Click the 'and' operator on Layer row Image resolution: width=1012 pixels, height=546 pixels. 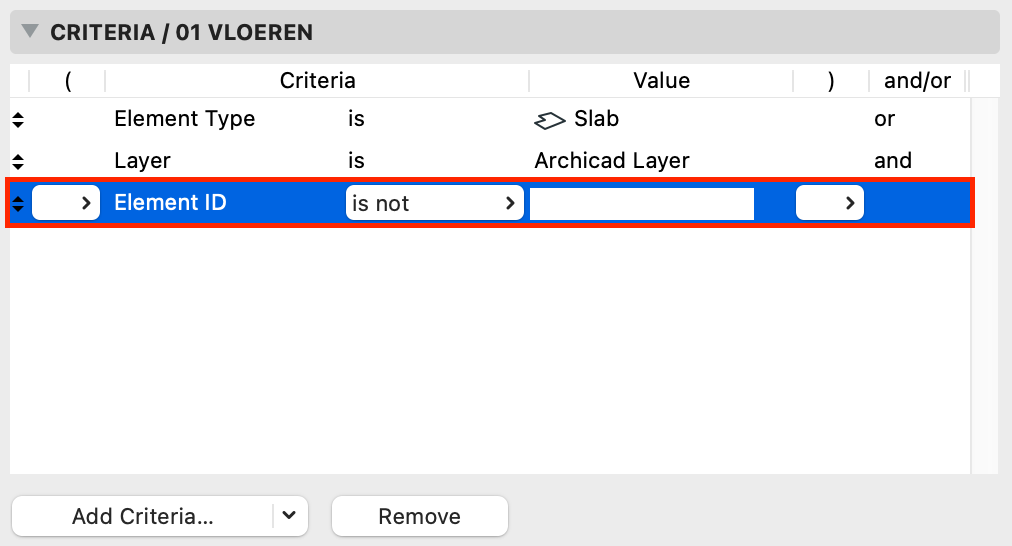(x=893, y=161)
